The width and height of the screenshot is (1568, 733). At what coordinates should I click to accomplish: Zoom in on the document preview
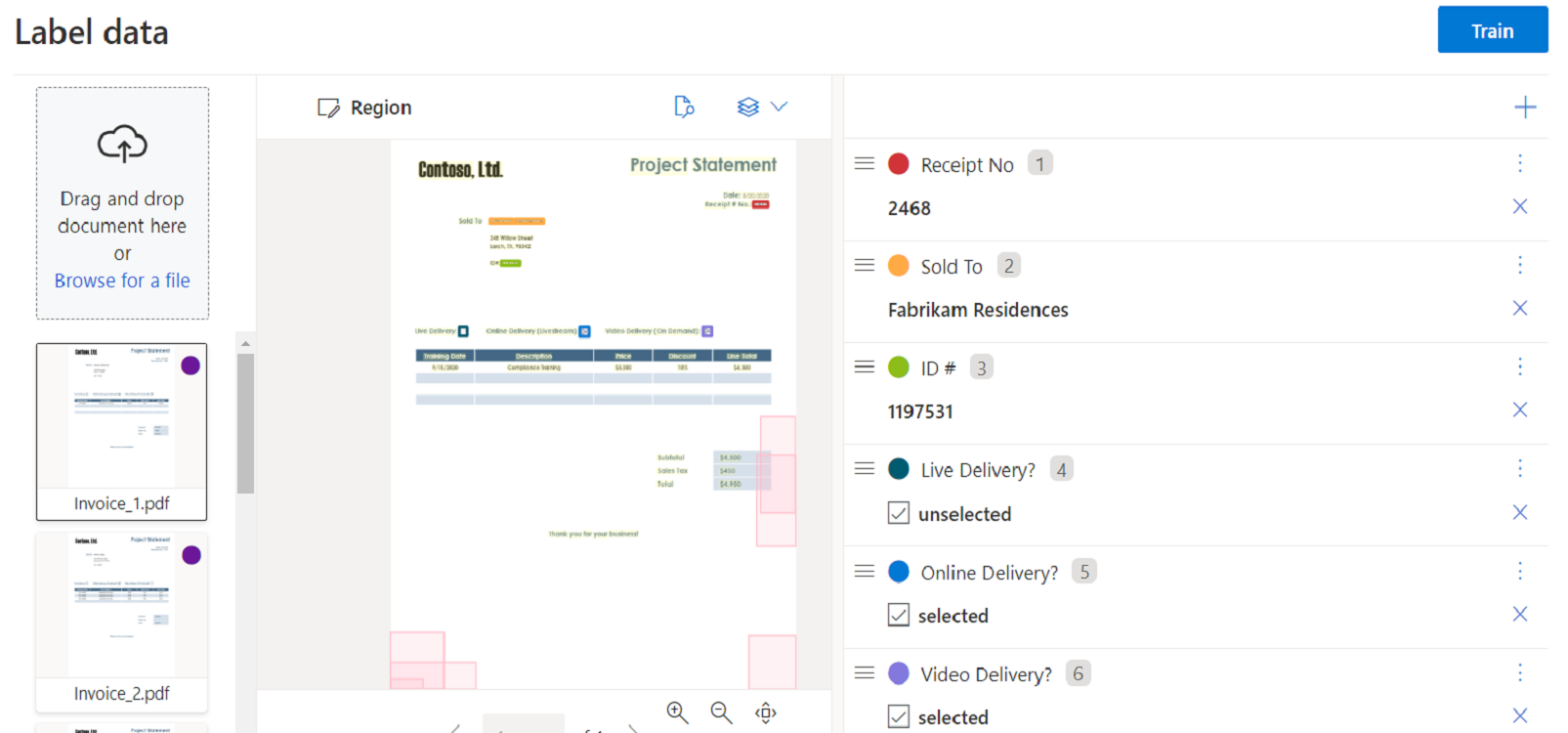(x=677, y=712)
